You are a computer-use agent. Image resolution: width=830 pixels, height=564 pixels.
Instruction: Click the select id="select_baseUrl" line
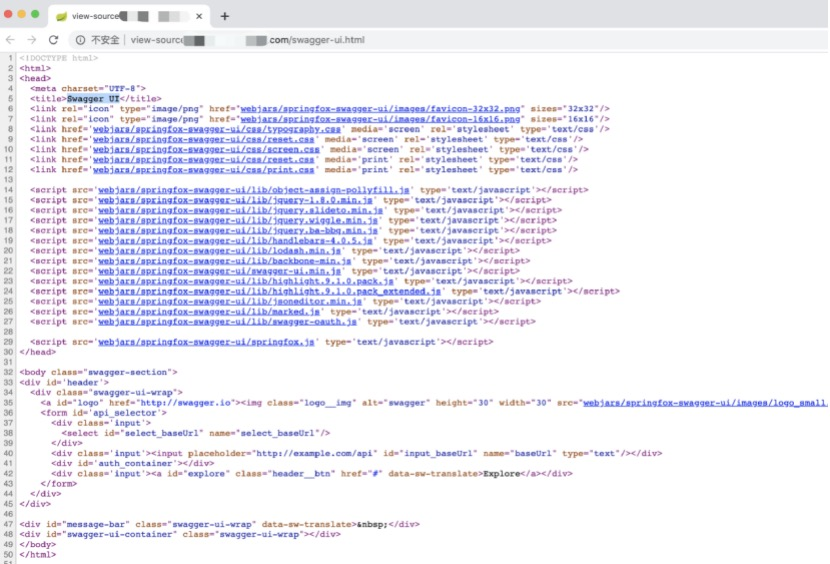coord(196,433)
